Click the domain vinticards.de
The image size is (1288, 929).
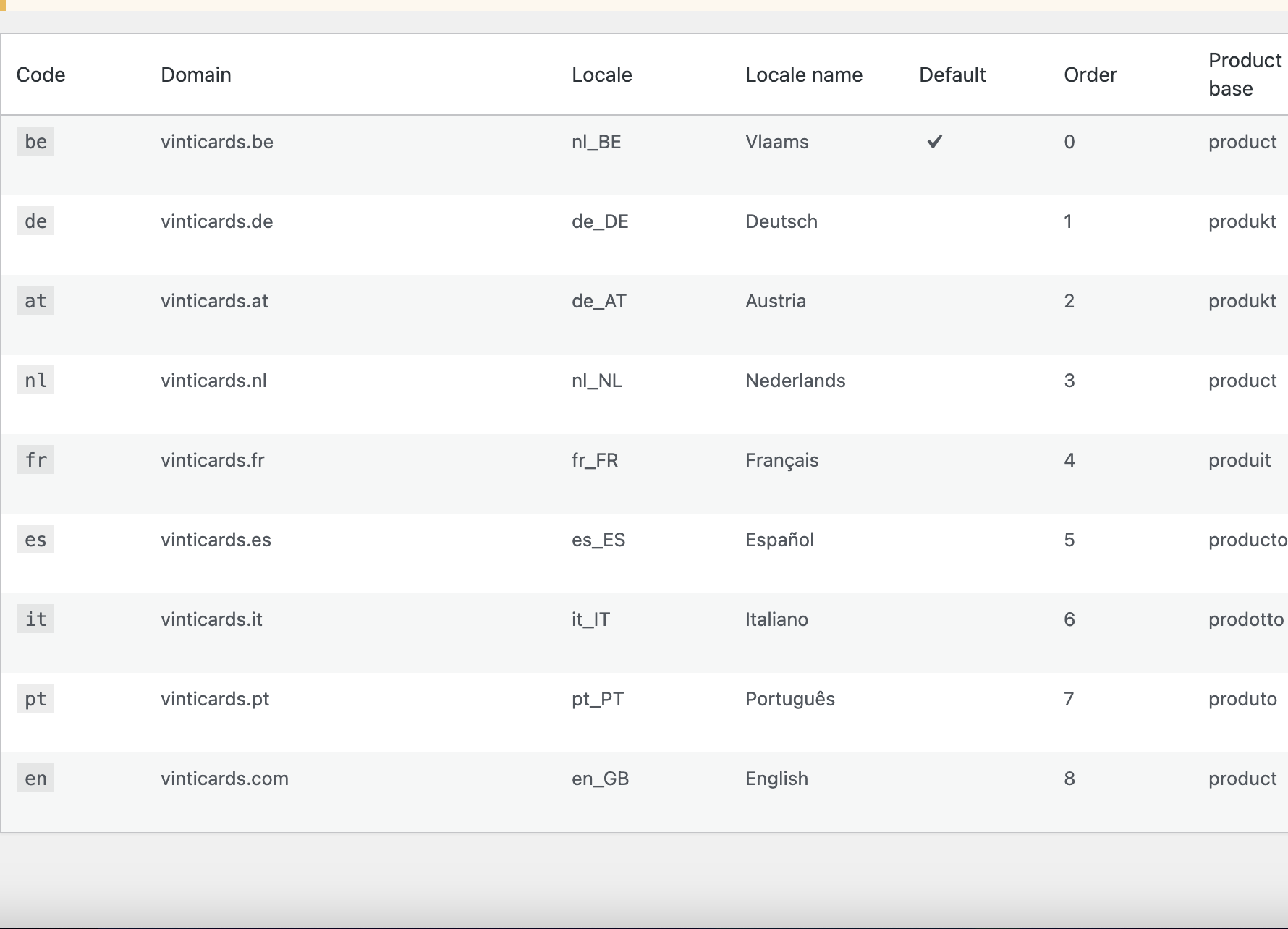click(x=217, y=221)
